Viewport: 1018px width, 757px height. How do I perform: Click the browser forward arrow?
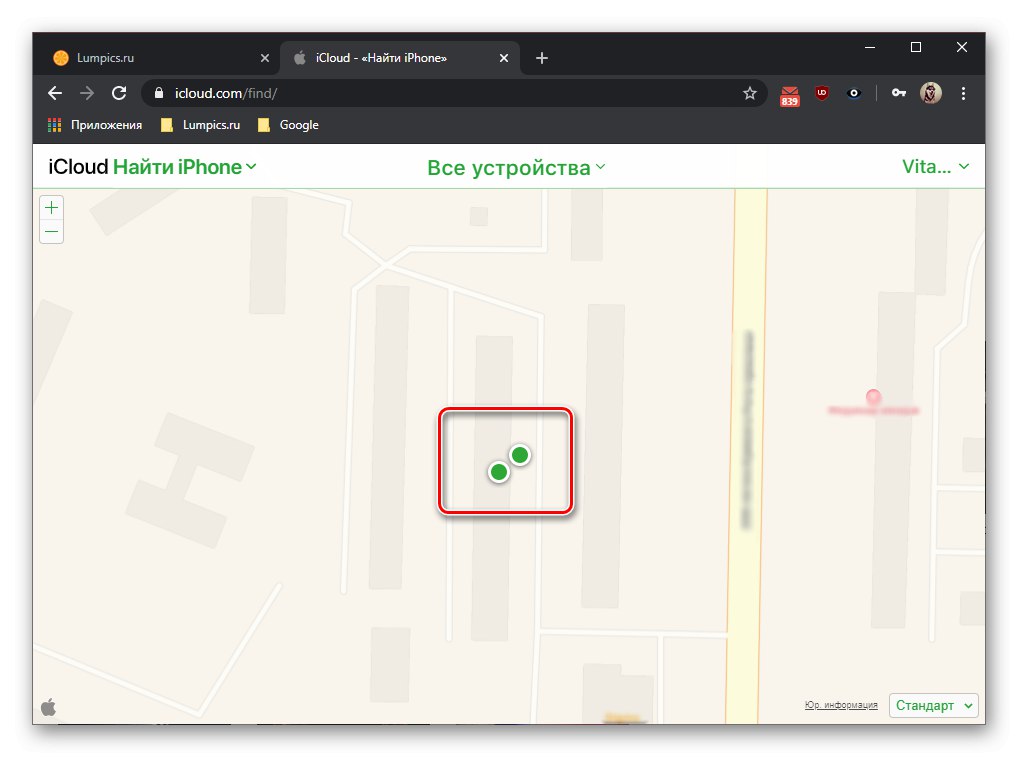(x=87, y=93)
